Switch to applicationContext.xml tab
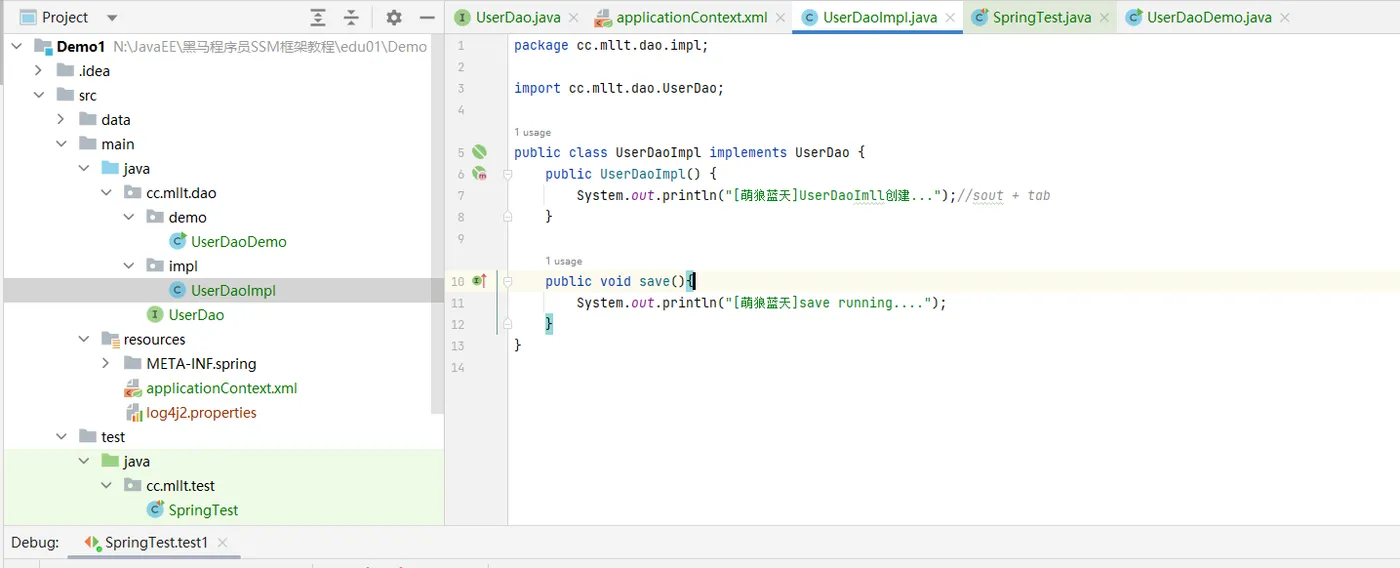 pyautogui.click(x=691, y=17)
